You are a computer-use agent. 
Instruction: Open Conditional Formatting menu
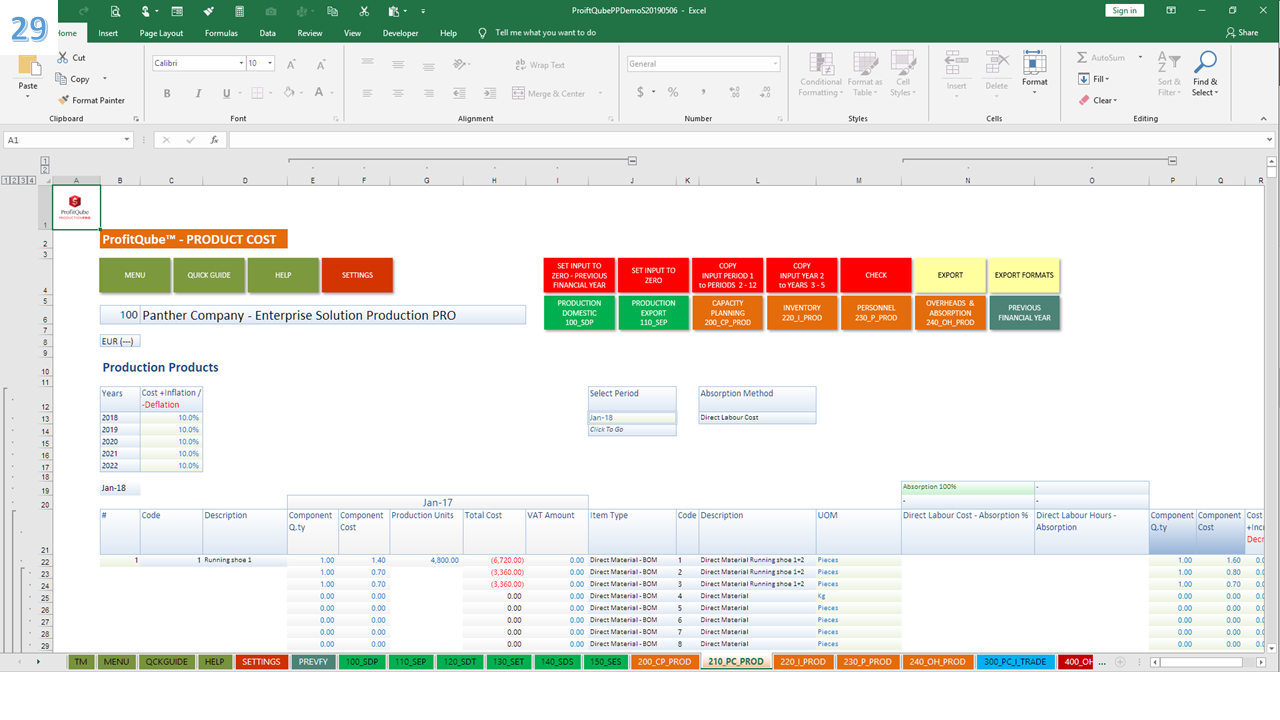tap(821, 74)
